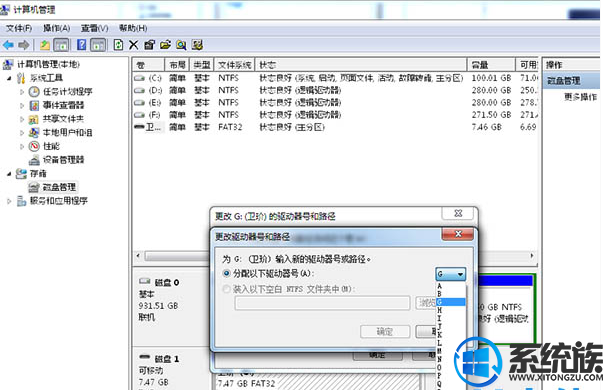Open the 文件(F) menu
This screenshot has height=390, width=603.
(x=19, y=28)
